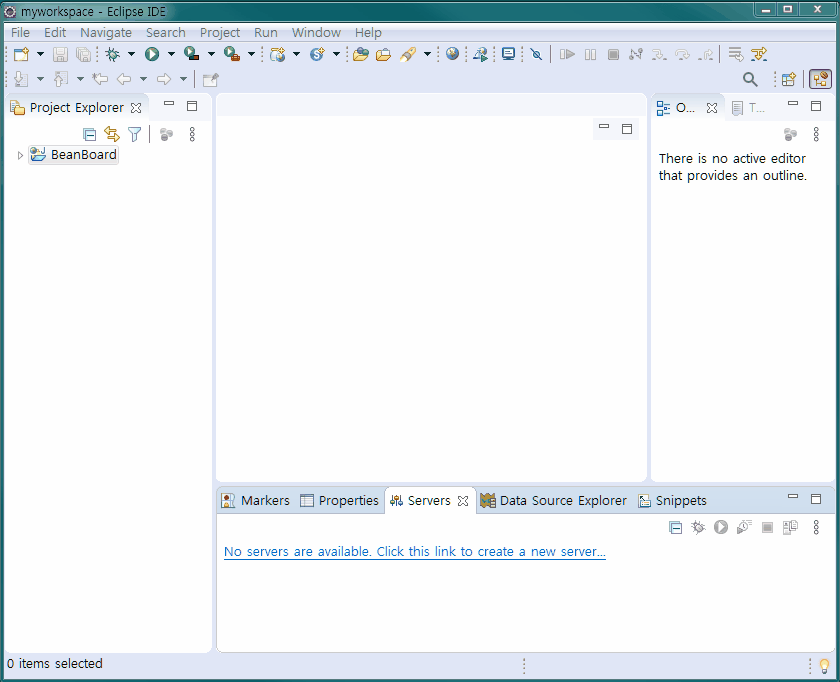
Task: Open the Navigate menu
Action: 106,33
